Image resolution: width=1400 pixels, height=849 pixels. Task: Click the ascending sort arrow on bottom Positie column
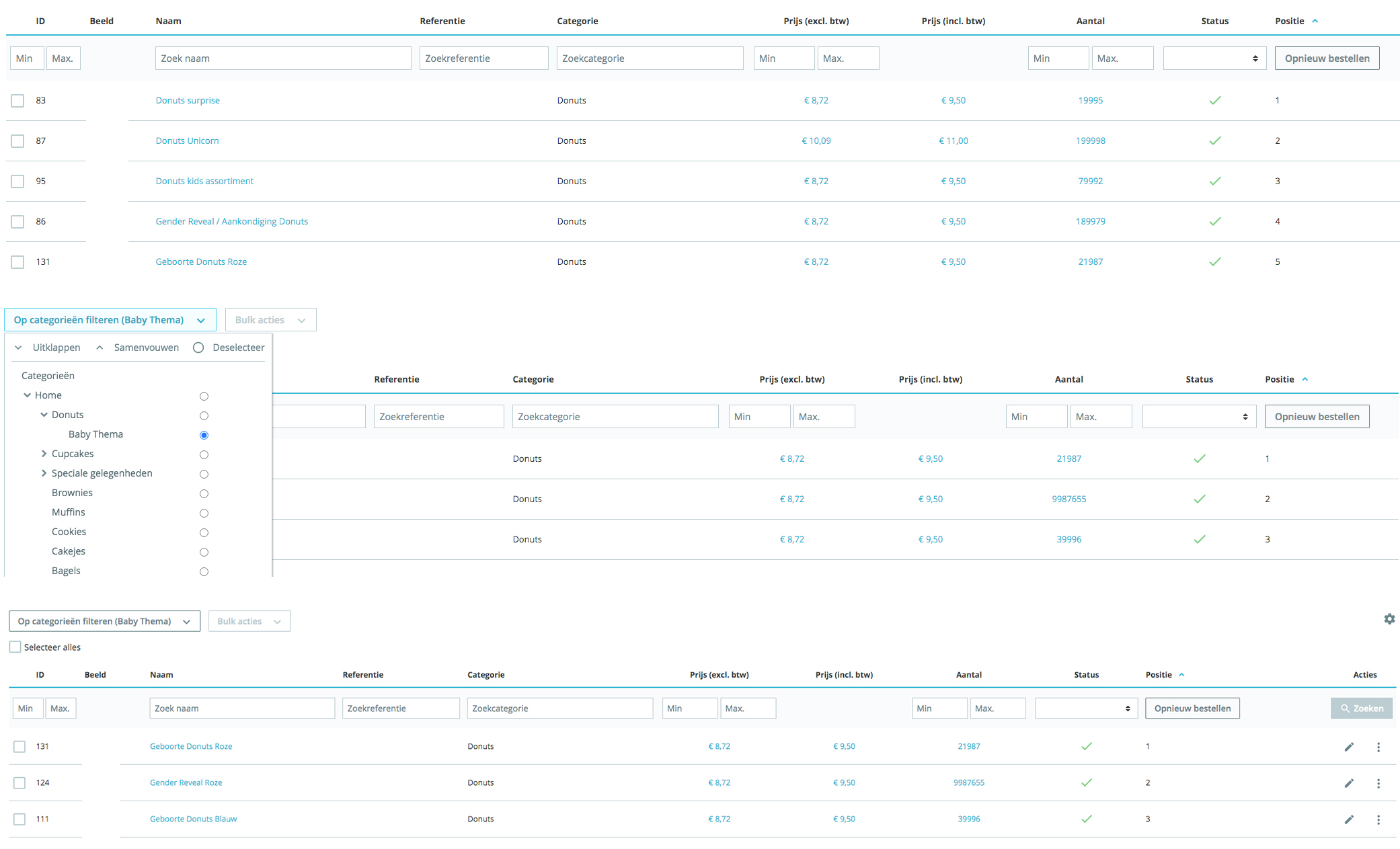(1182, 674)
